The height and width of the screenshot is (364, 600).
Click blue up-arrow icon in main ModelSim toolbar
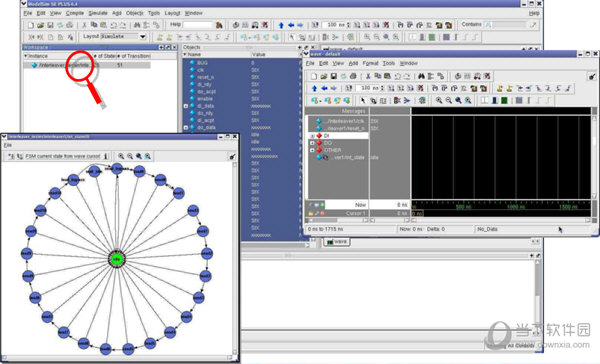[281, 25]
